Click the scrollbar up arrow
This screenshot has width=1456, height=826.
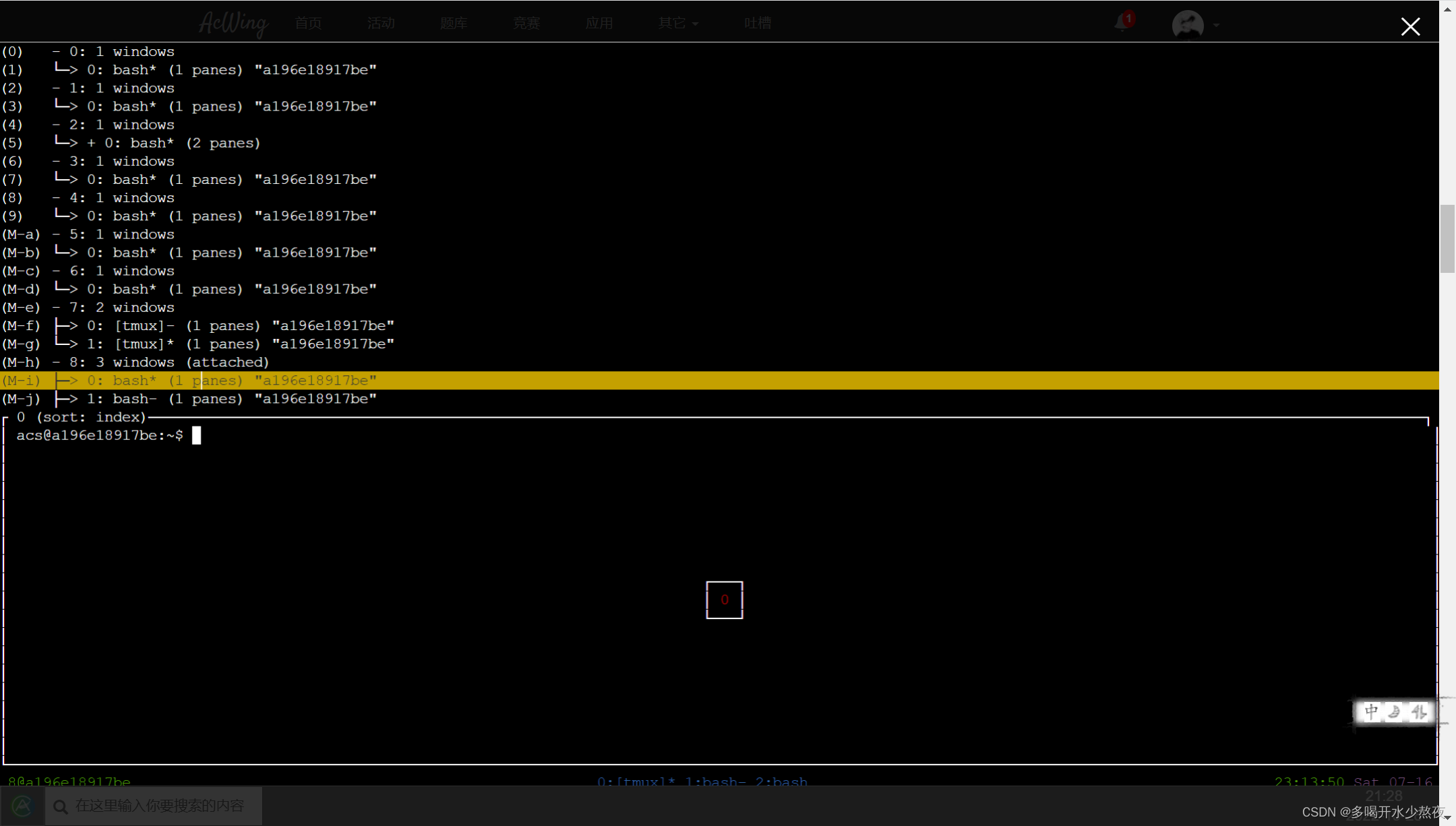pyautogui.click(x=1447, y=8)
